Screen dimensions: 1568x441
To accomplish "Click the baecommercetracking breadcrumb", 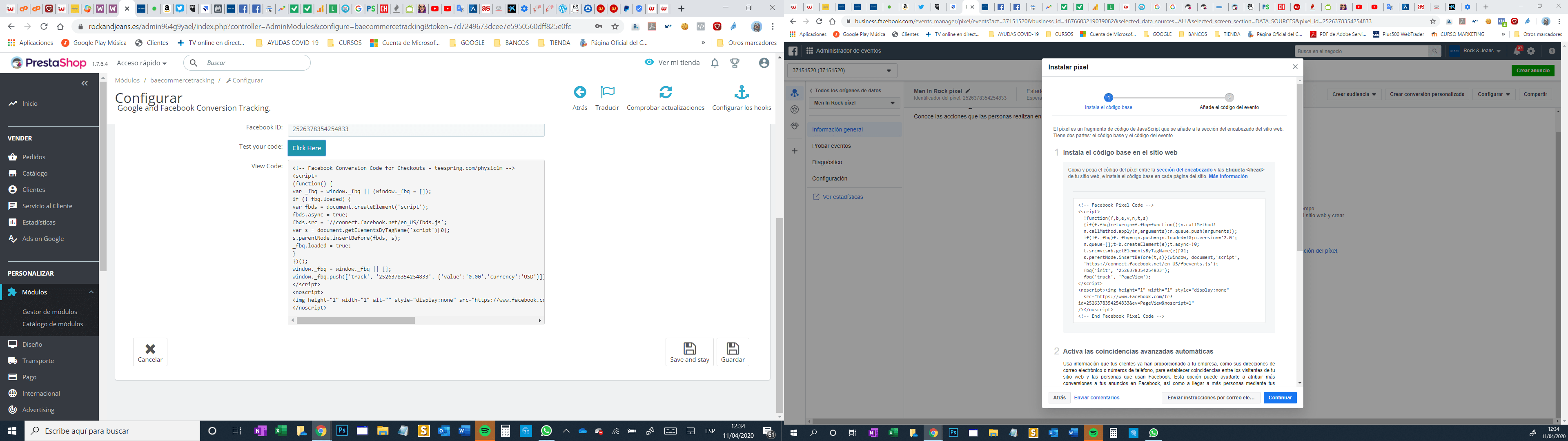I will pos(182,80).
